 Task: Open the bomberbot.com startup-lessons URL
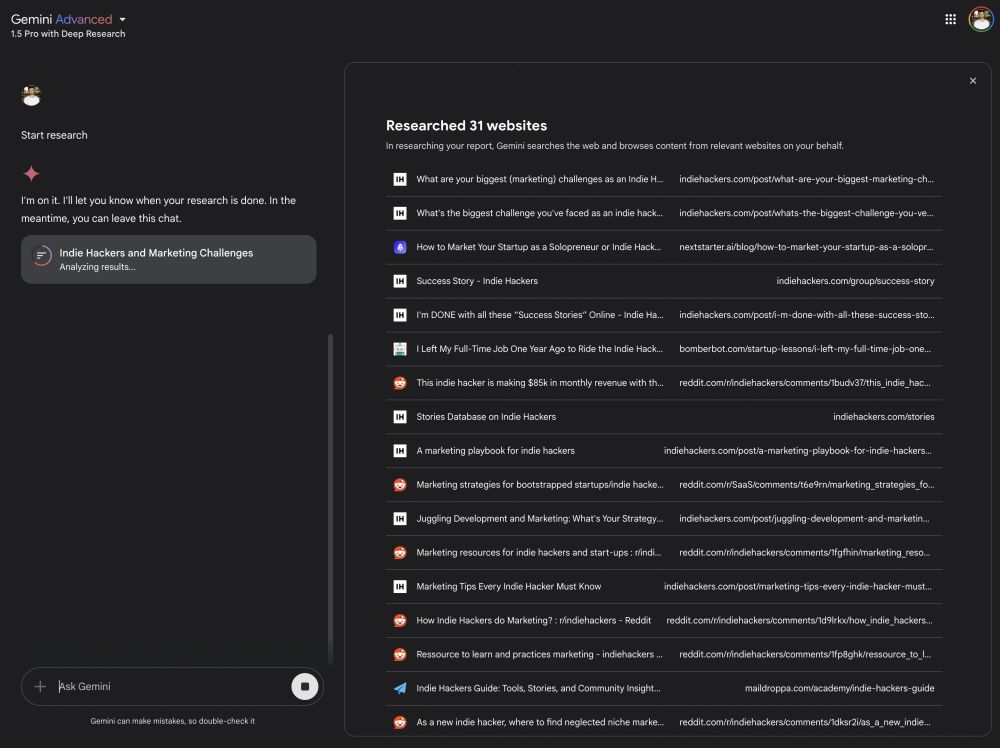click(805, 349)
